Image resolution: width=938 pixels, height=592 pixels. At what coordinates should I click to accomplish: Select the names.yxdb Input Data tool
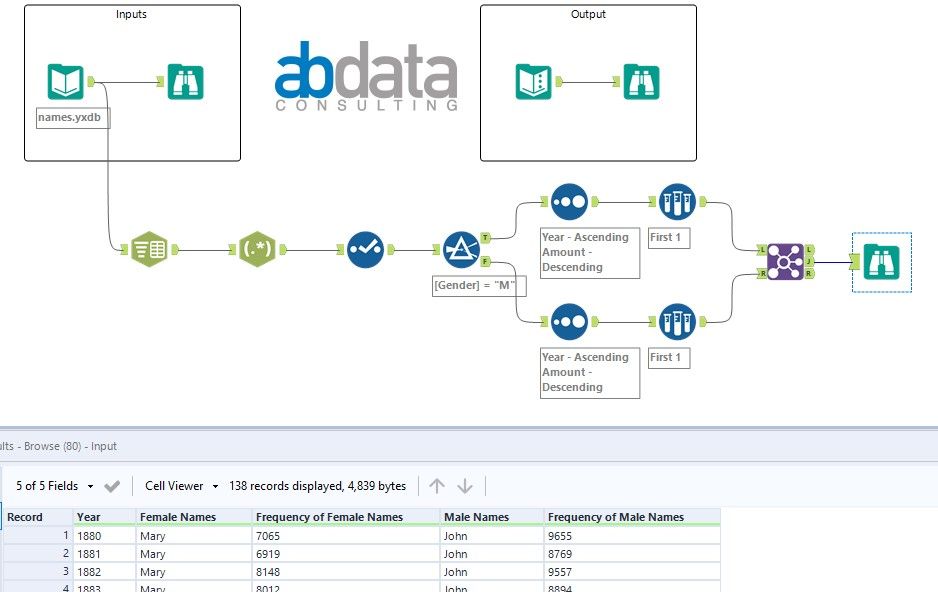point(65,81)
